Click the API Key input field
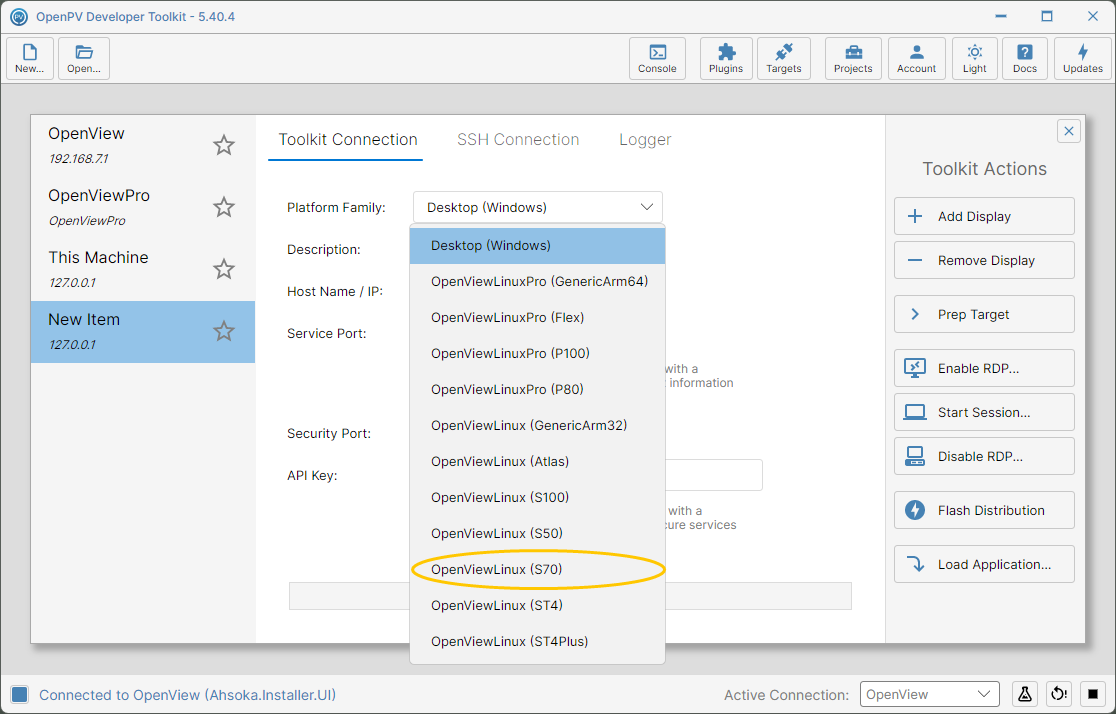The height and width of the screenshot is (714, 1116). (x=713, y=475)
